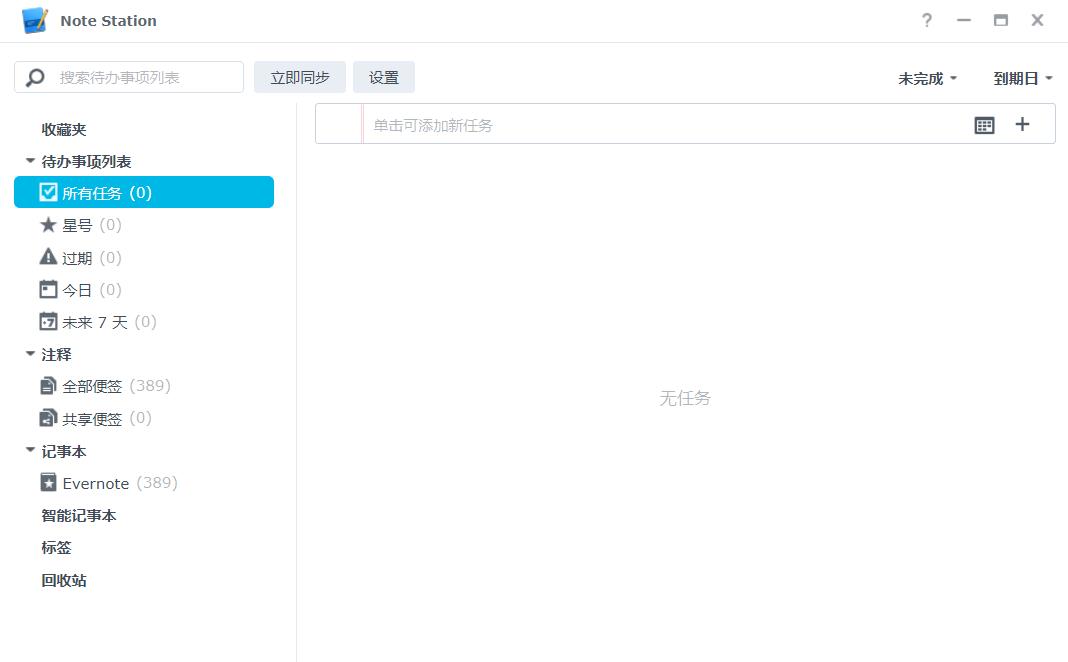Click the search magnifier icon

(35, 78)
